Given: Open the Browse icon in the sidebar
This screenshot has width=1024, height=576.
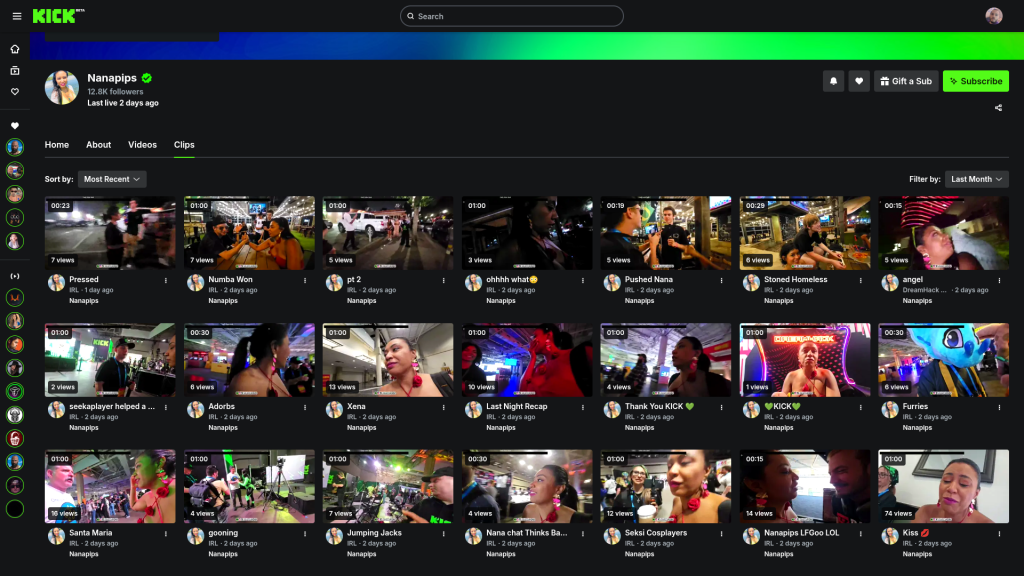Looking at the screenshot, I should (15, 71).
